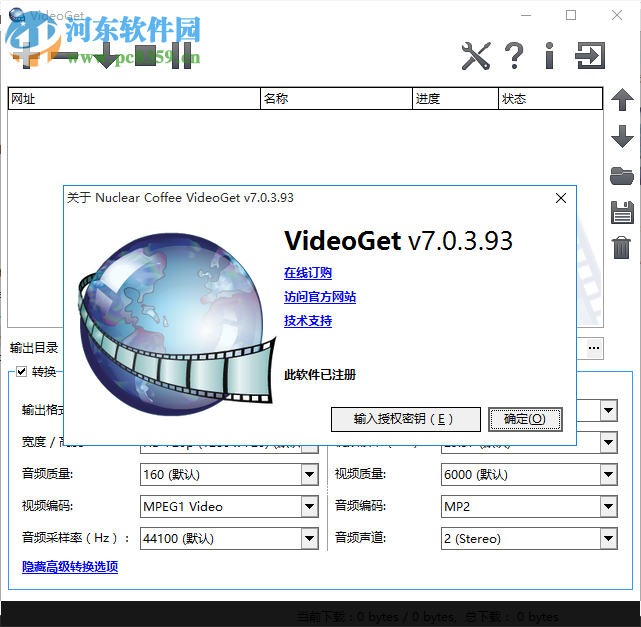Move the item up with the up arrow
The height and width of the screenshot is (627, 641).
[622, 100]
